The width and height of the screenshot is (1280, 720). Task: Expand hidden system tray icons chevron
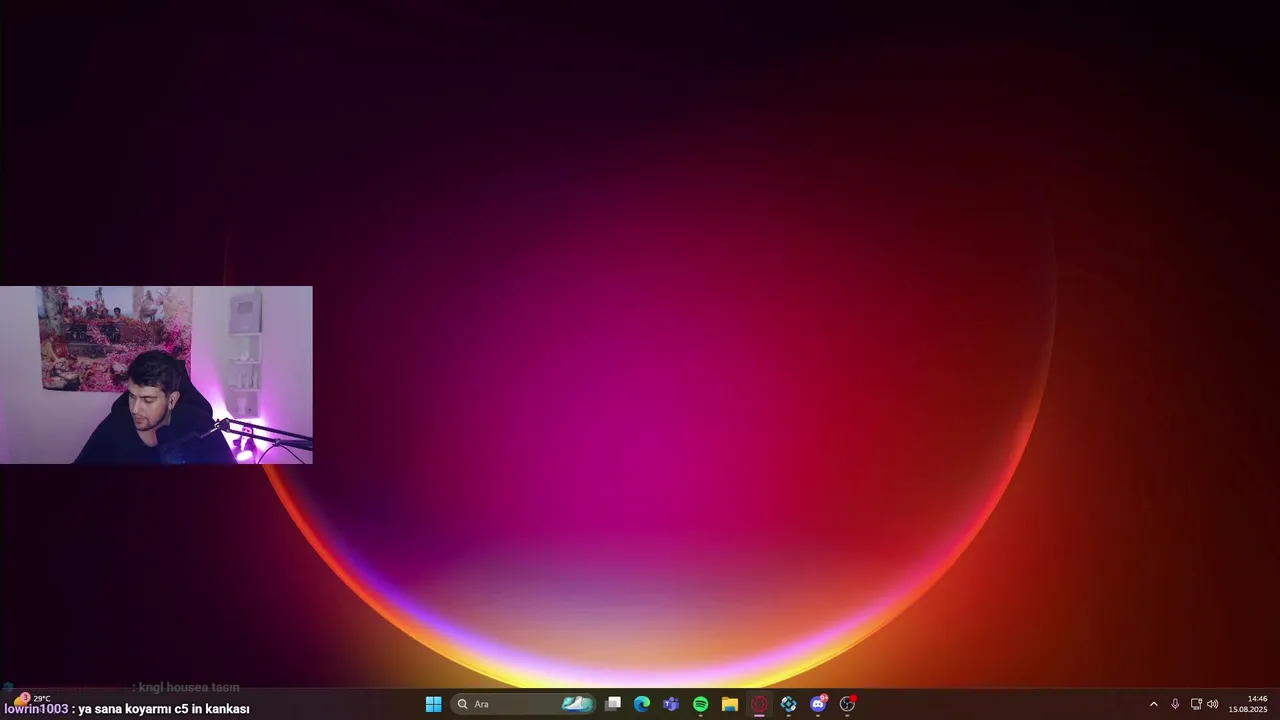tap(1153, 704)
